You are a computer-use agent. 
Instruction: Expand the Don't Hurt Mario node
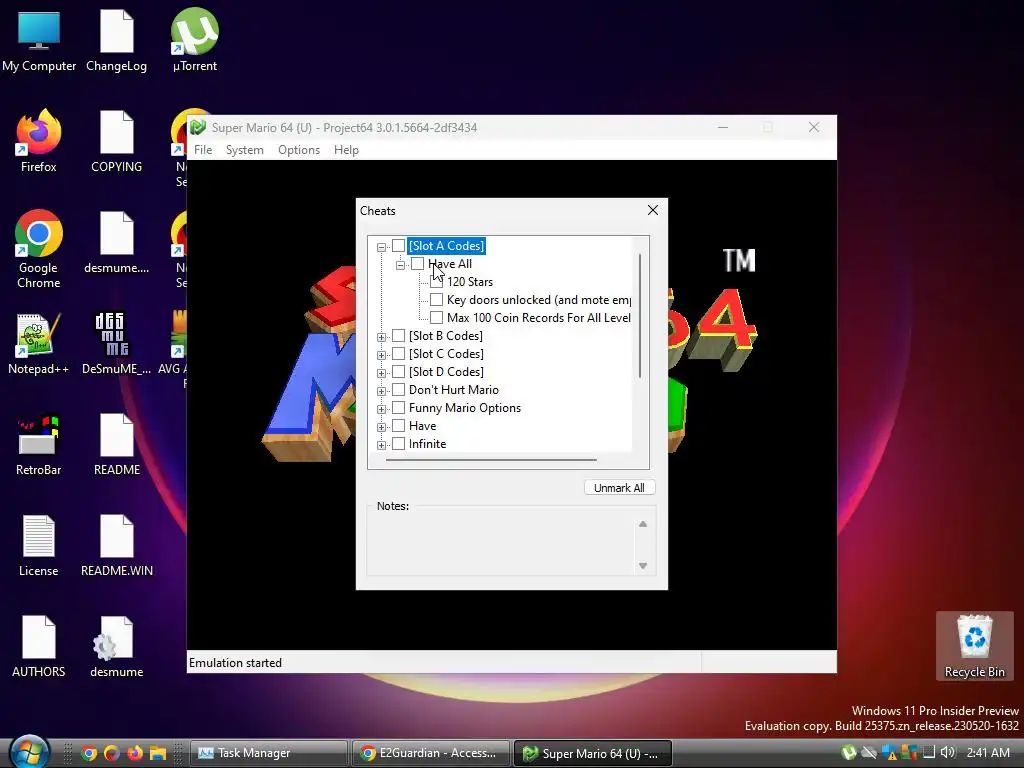(x=381, y=391)
